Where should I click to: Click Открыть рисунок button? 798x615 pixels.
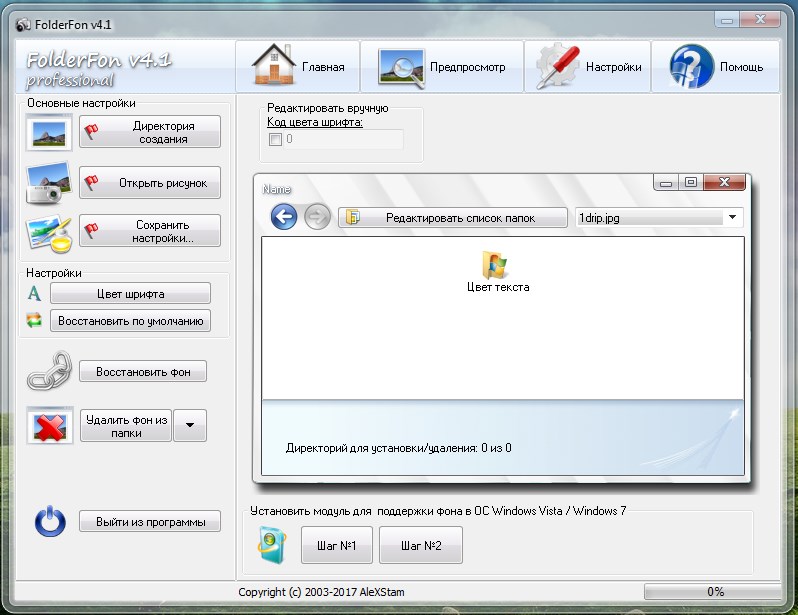click(x=150, y=182)
